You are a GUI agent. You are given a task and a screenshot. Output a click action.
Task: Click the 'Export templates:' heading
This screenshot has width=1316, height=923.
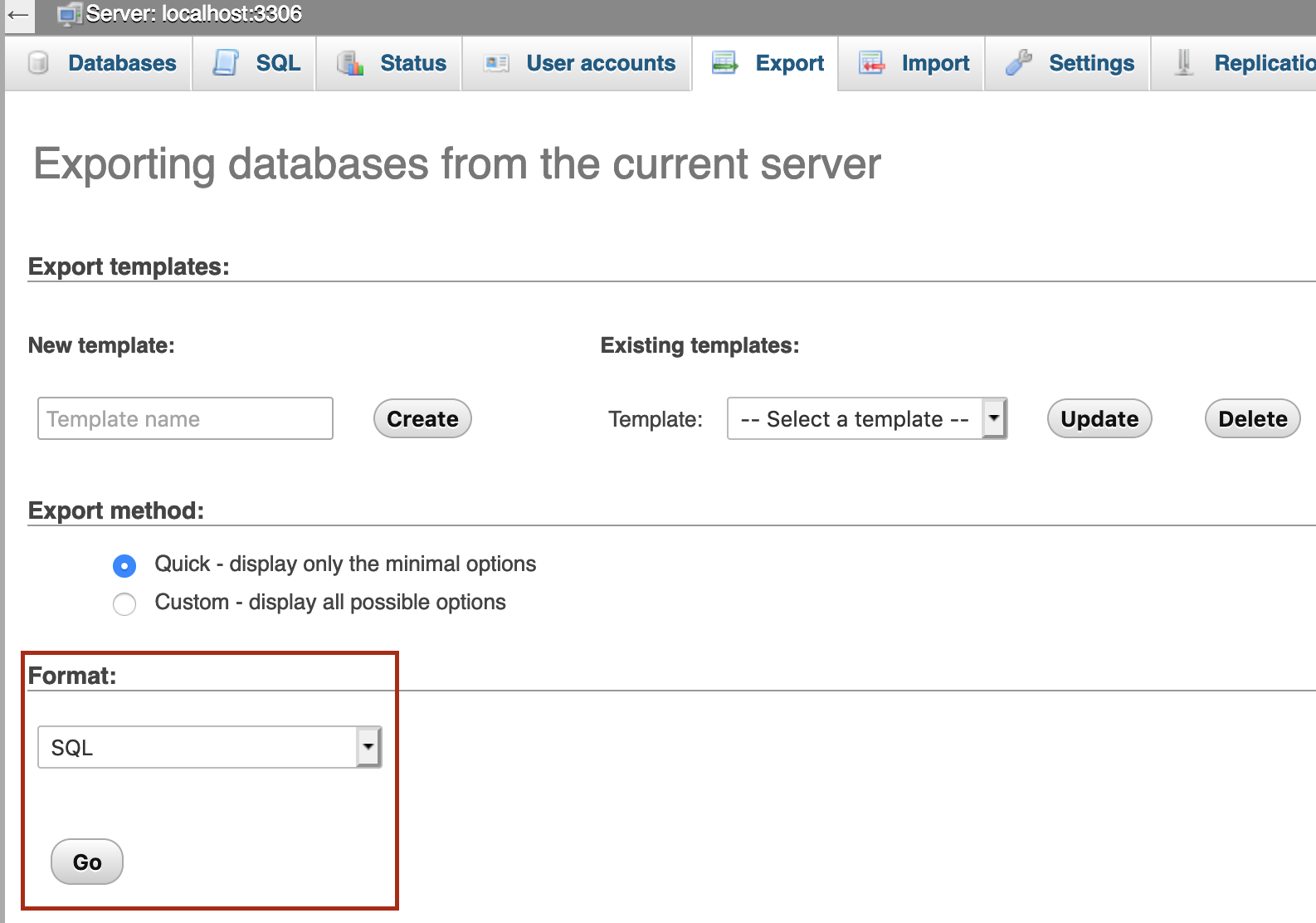click(x=129, y=267)
